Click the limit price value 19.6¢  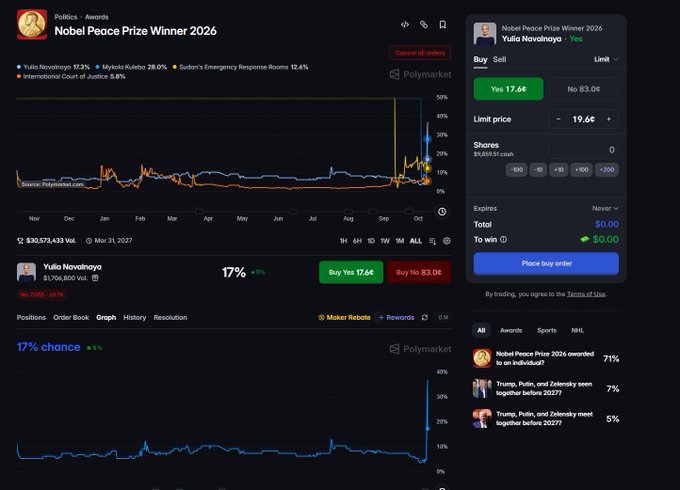[583, 119]
